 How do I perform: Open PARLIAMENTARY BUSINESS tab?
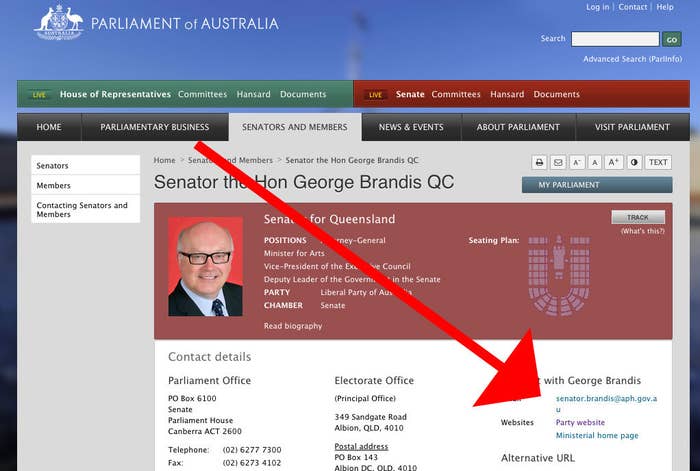pos(154,127)
